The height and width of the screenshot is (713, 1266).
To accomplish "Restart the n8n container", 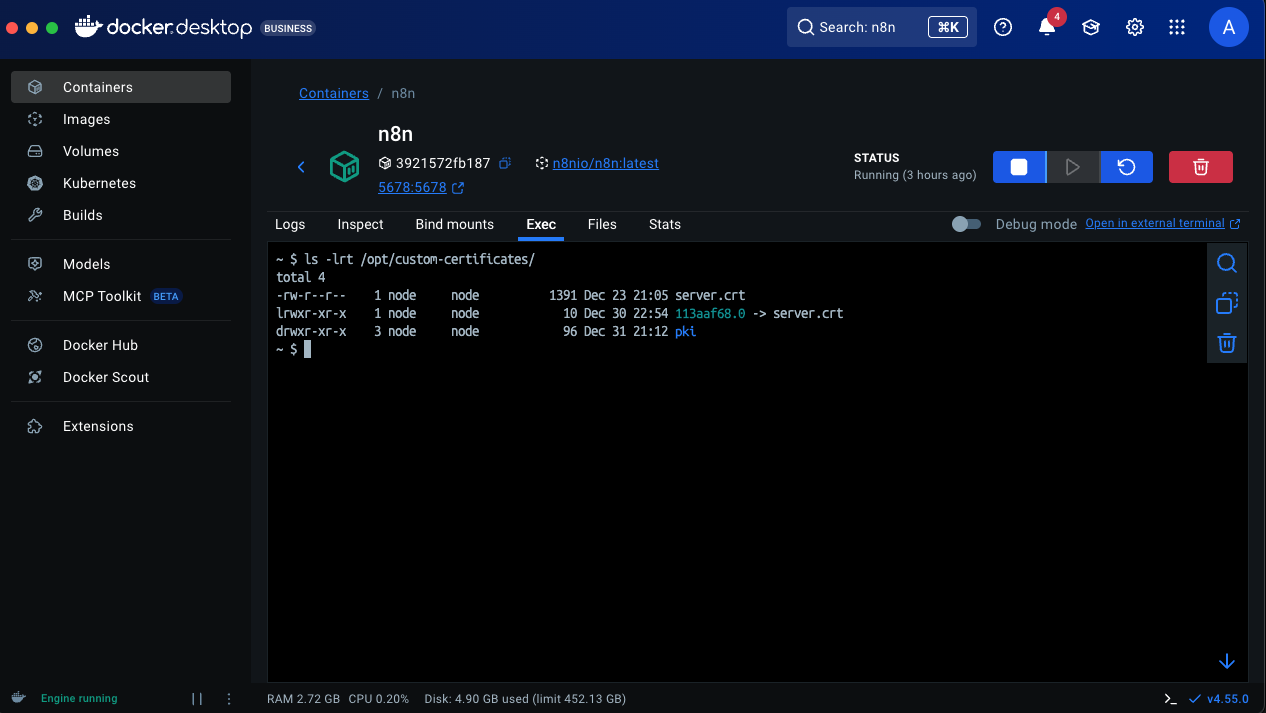I will click(1126, 167).
